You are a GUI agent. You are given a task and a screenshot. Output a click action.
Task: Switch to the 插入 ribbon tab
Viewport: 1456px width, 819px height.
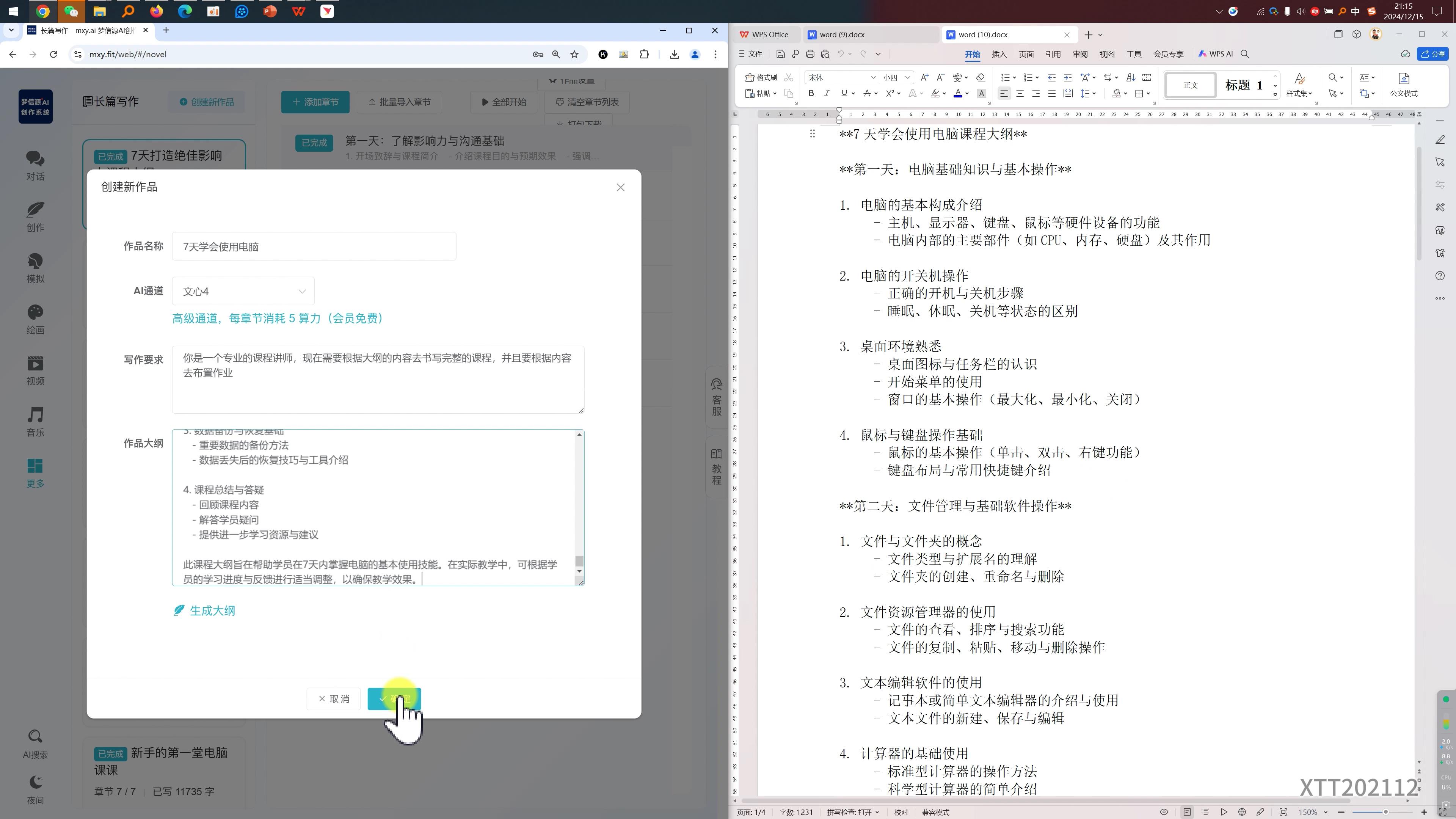(x=999, y=54)
